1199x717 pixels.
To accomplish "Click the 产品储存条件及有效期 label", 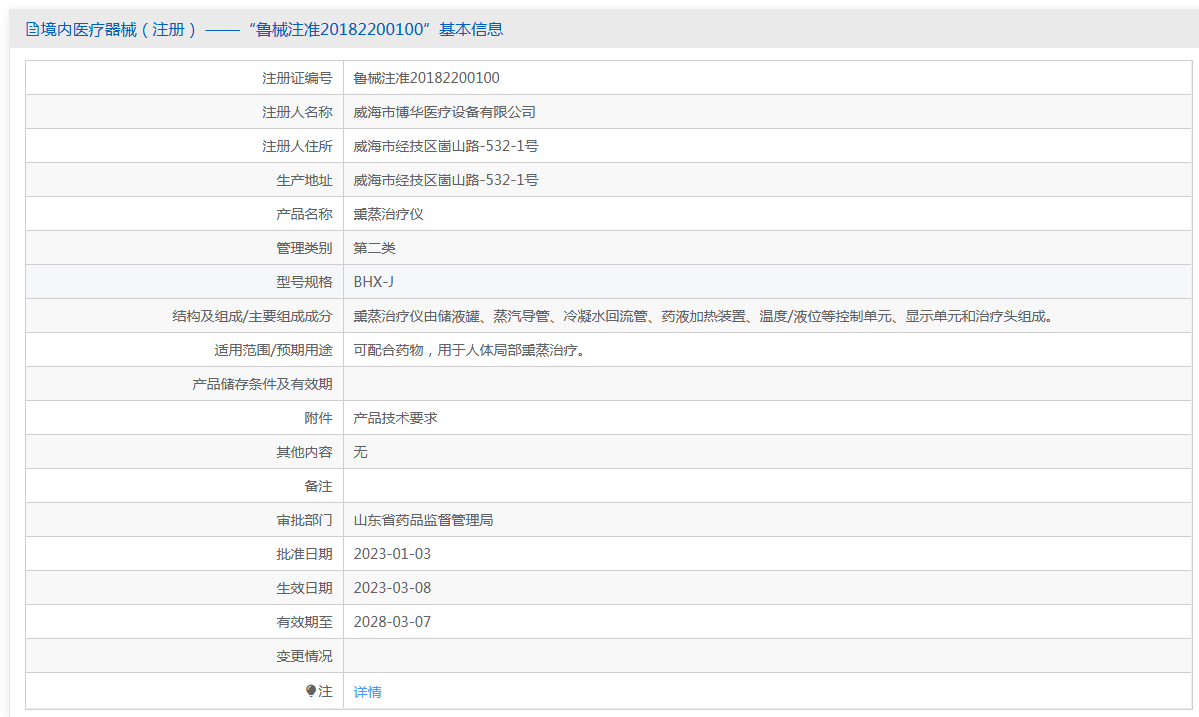I will point(262,384).
